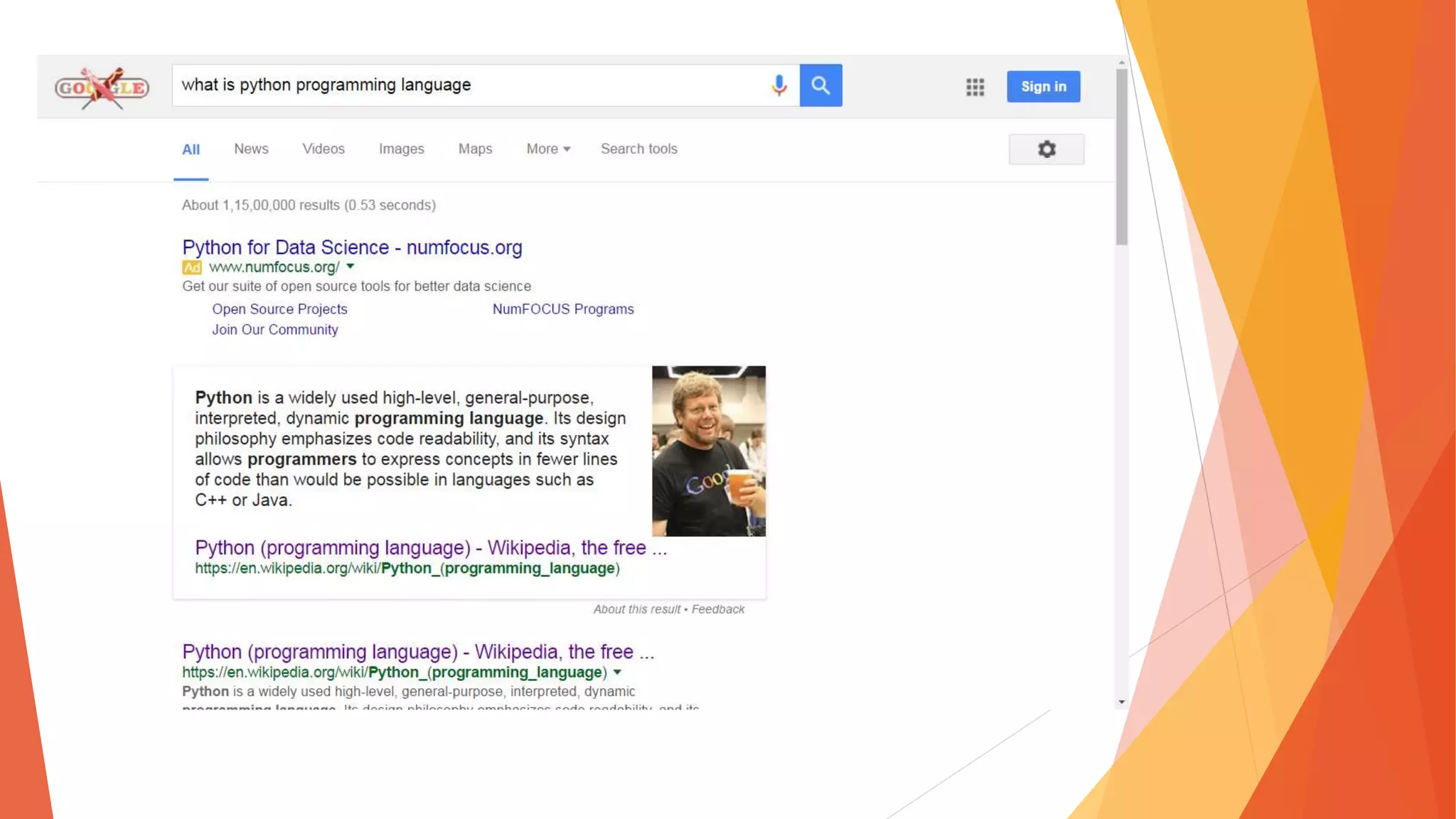Open the Wikipedia result URL dropdown arrow

[617, 672]
